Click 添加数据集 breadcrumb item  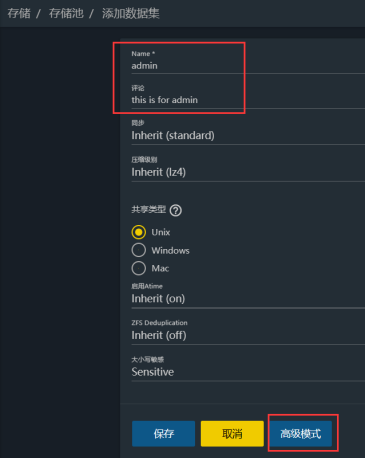tap(131, 13)
